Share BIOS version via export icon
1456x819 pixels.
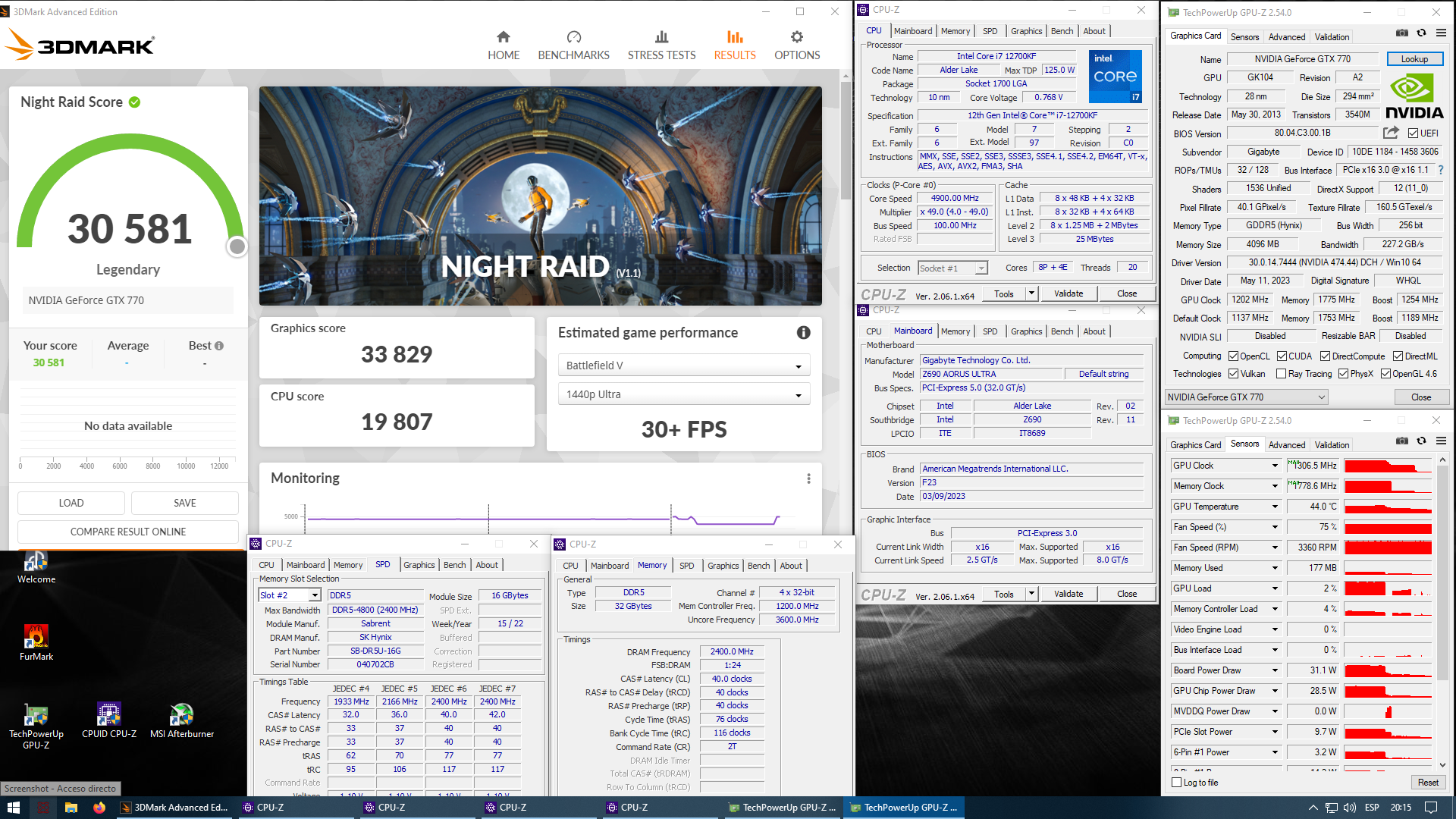point(1391,133)
